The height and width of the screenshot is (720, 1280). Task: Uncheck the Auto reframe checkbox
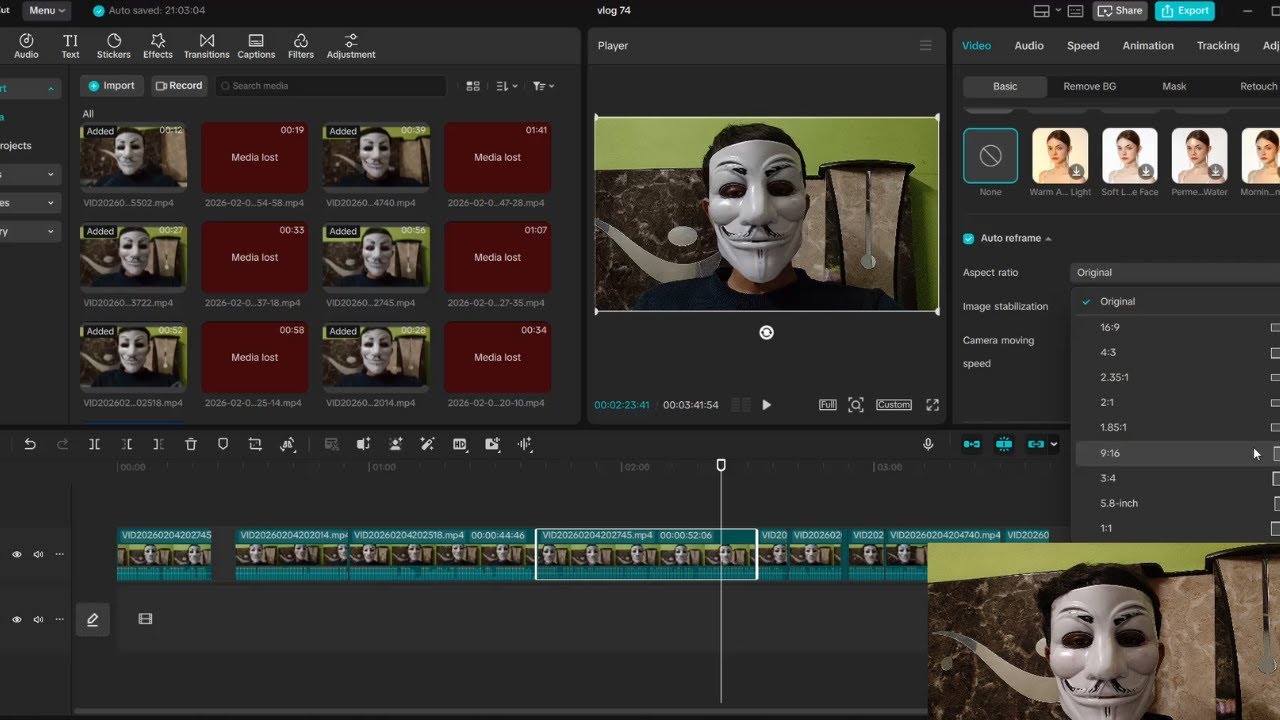coord(968,238)
